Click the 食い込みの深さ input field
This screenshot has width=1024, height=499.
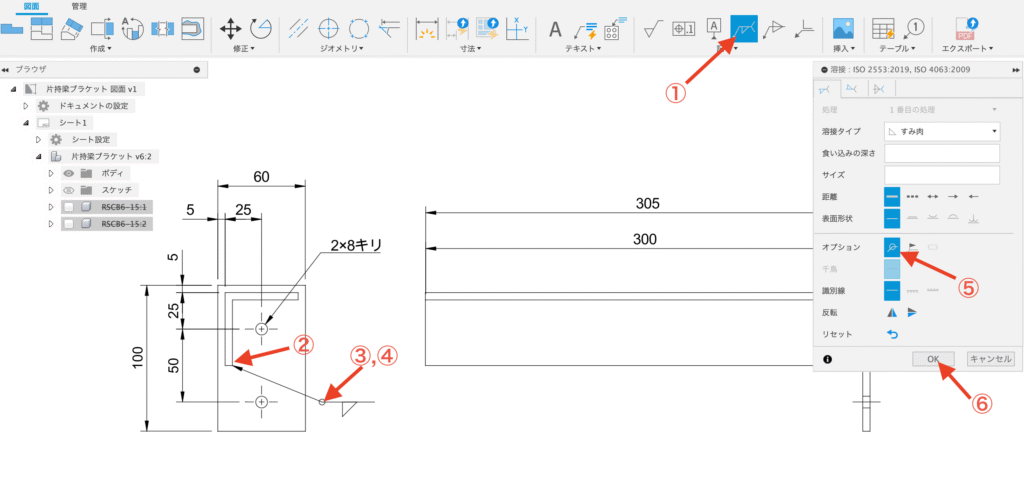(x=942, y=153)
